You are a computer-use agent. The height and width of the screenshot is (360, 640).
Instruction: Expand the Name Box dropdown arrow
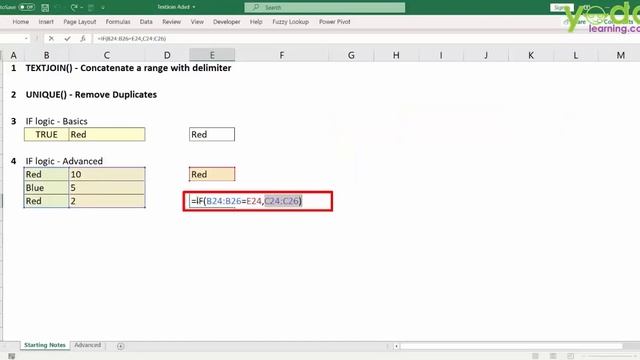[27, 38]
